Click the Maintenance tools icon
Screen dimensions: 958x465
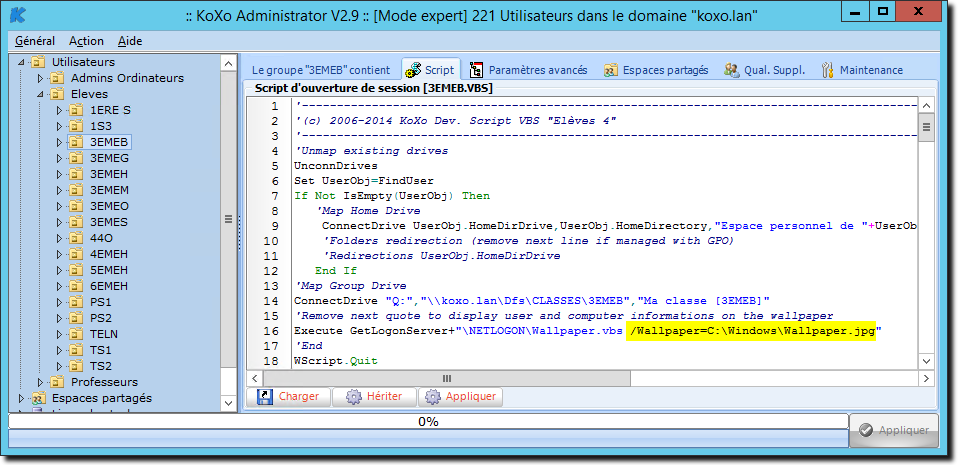(828, 70)
